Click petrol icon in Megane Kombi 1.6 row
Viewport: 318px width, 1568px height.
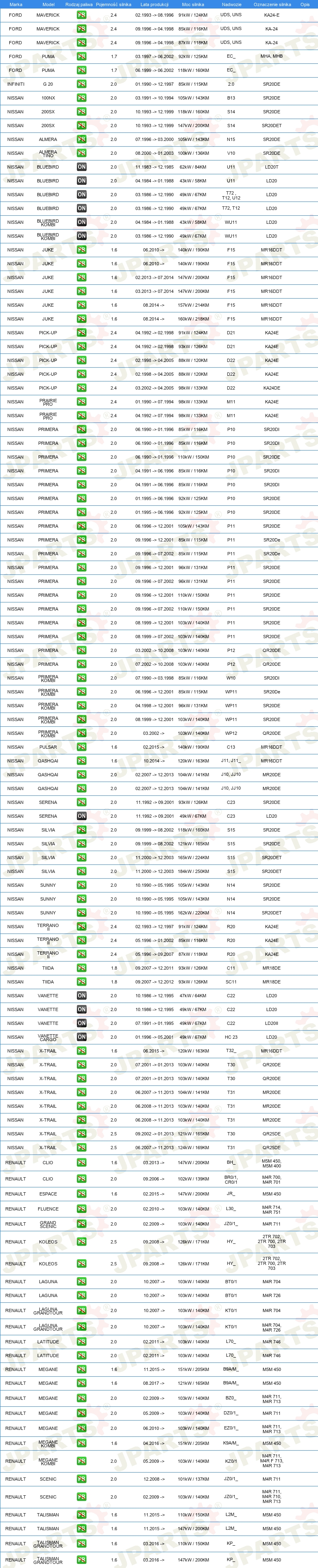click(82, 1443)
